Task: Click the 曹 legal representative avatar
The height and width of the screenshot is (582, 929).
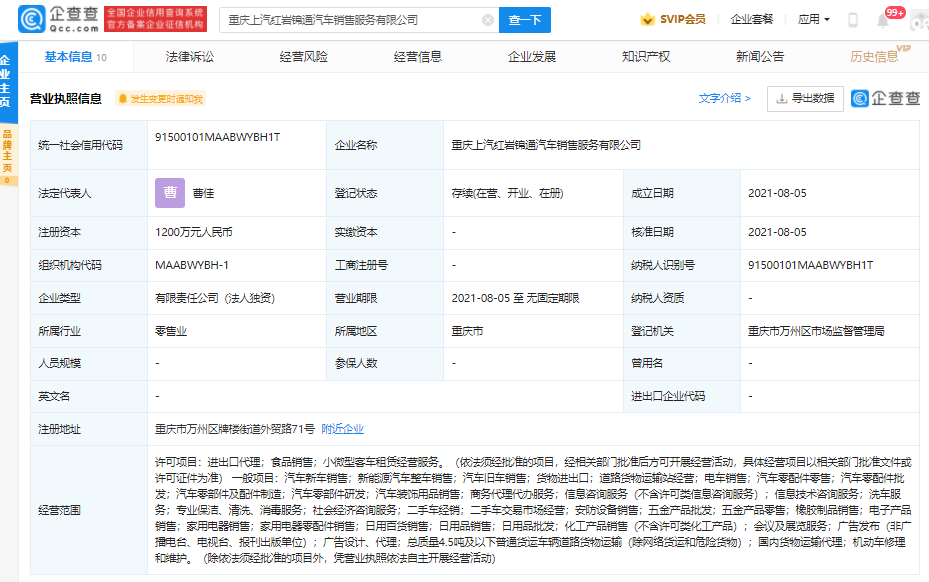Action: (170, 193)
